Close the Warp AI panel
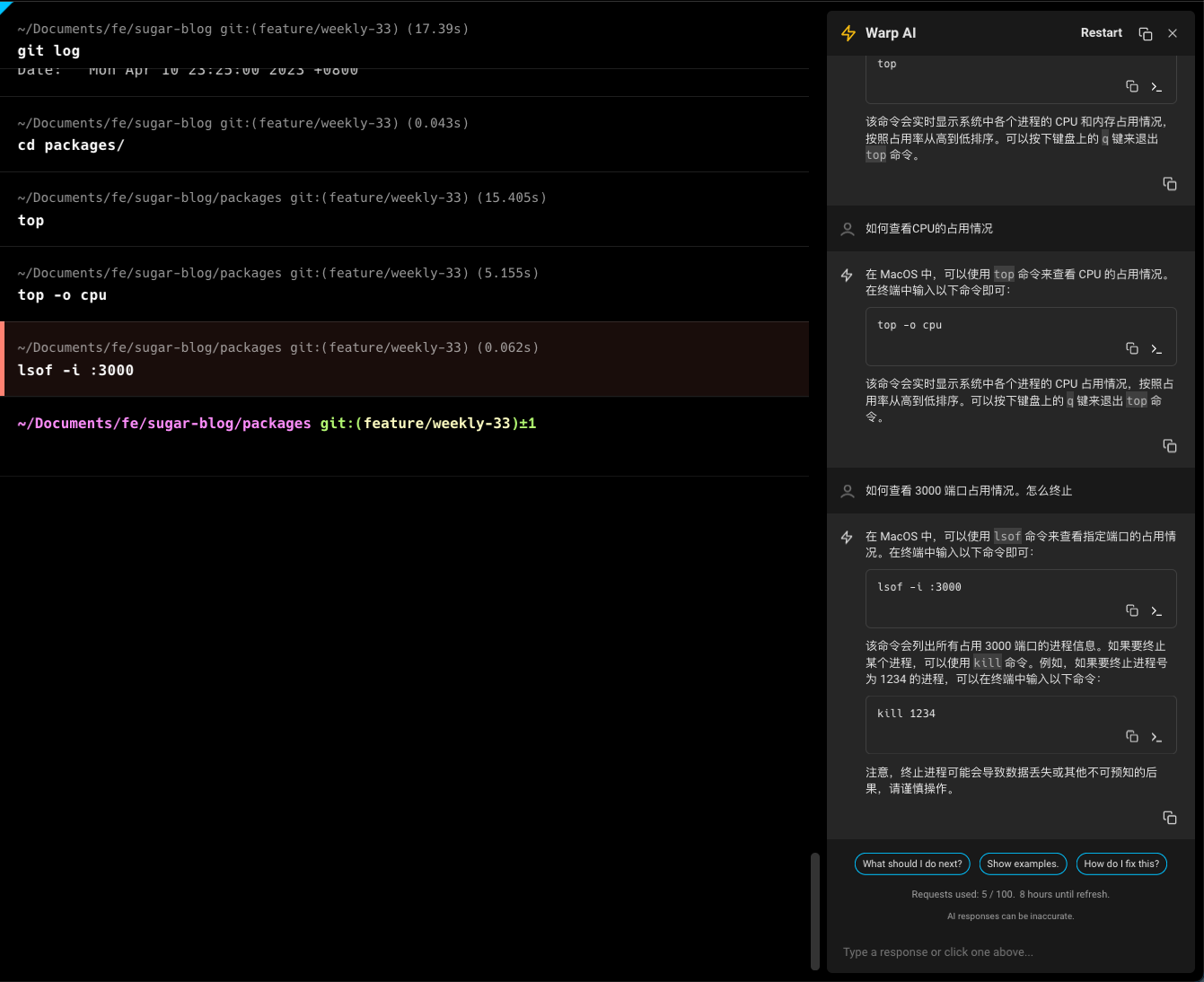The height and width of the screenshot is (982, 1204). (x=1173, y=33)
